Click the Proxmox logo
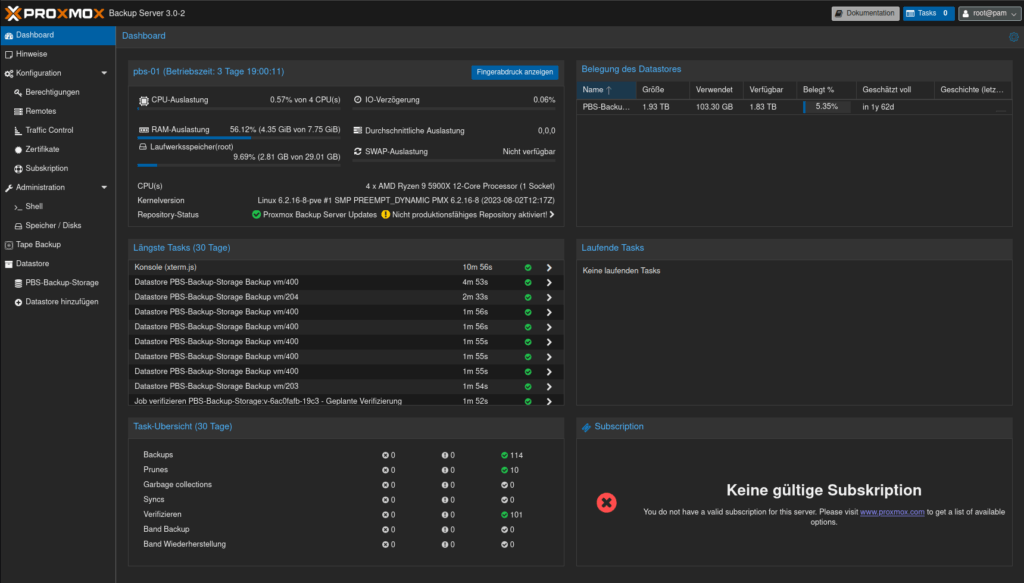 coord(54,13)
